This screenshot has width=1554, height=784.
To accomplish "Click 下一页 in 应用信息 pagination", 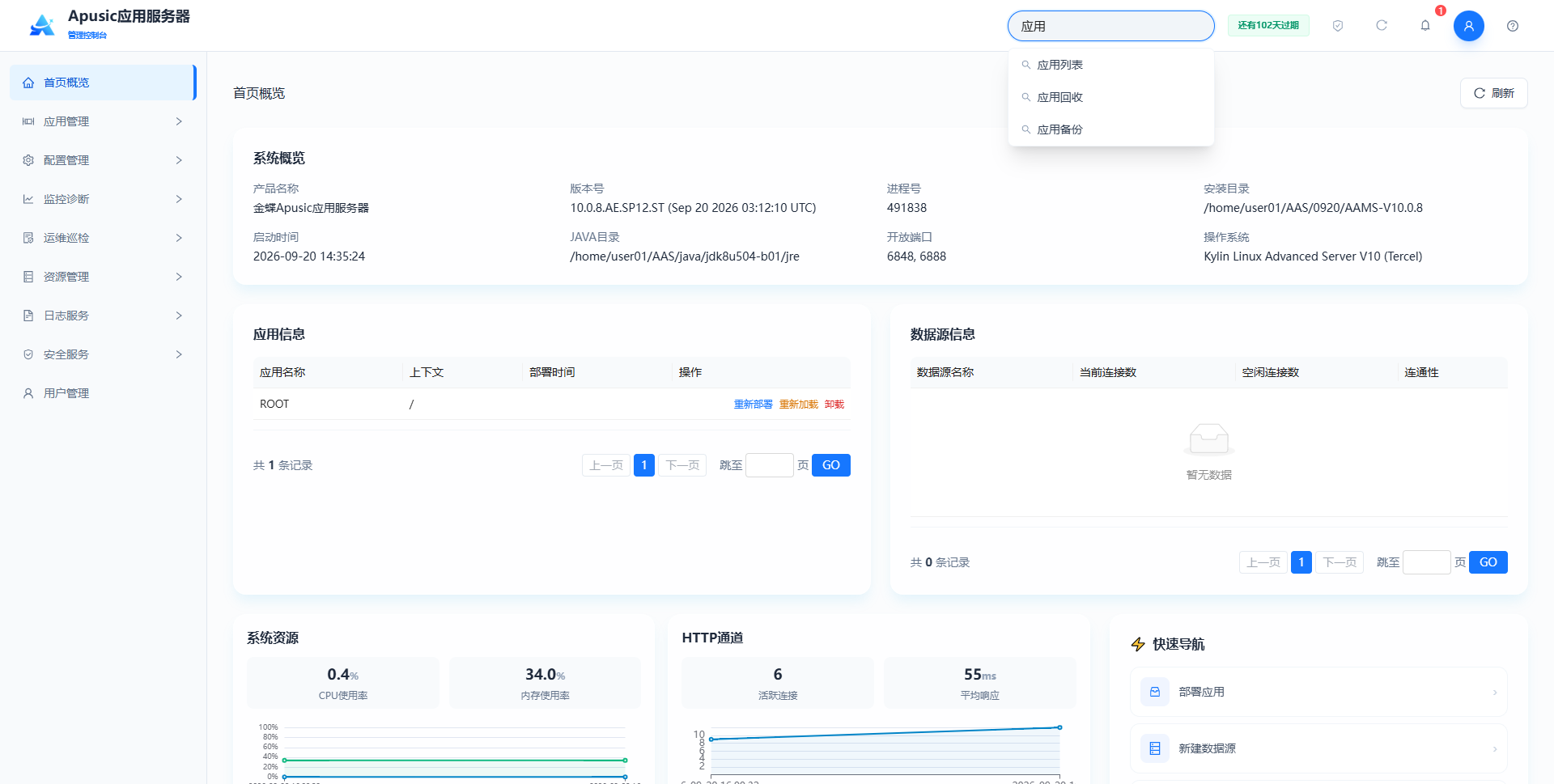I will click(x=682, y=465).
